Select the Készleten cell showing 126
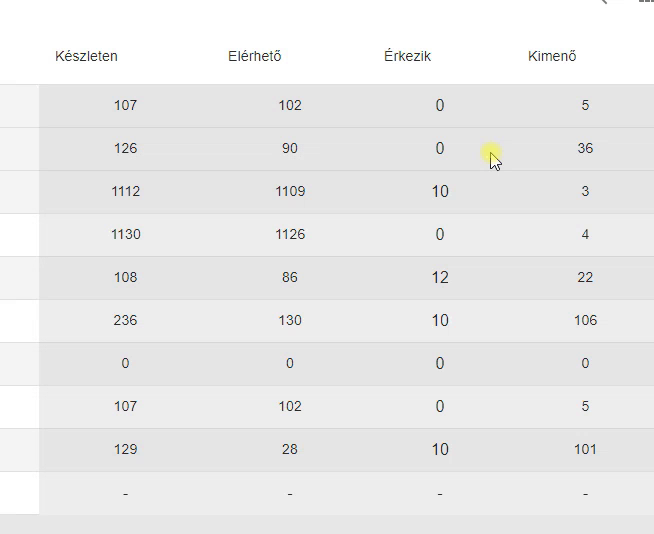 pos(126,149)
